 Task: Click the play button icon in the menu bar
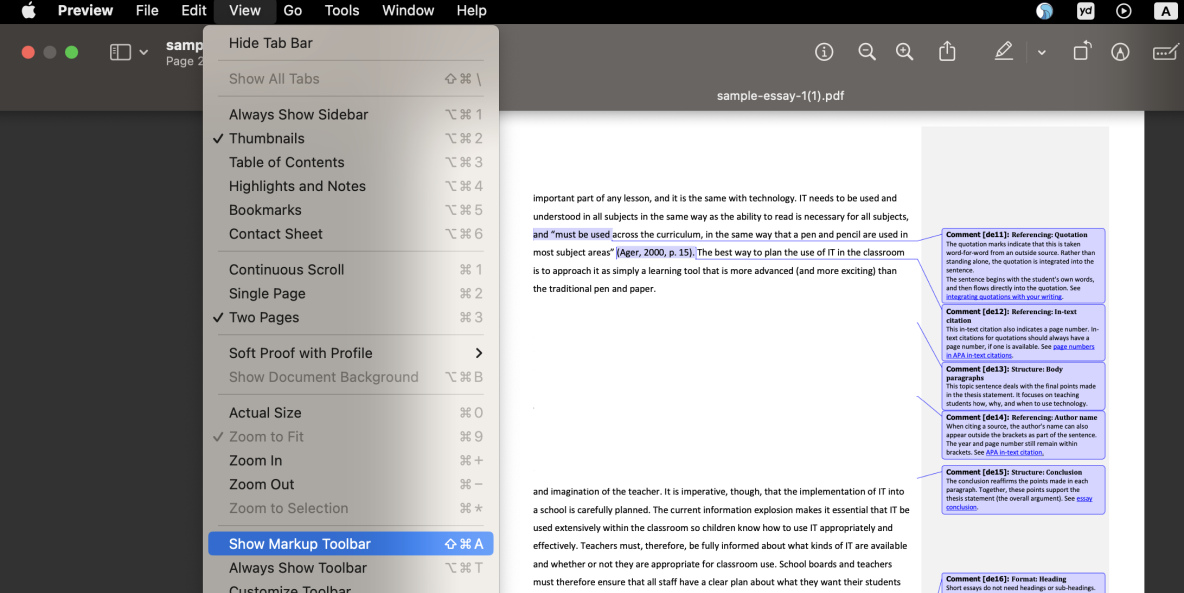pyautogui.click(x=1123, y=11)
